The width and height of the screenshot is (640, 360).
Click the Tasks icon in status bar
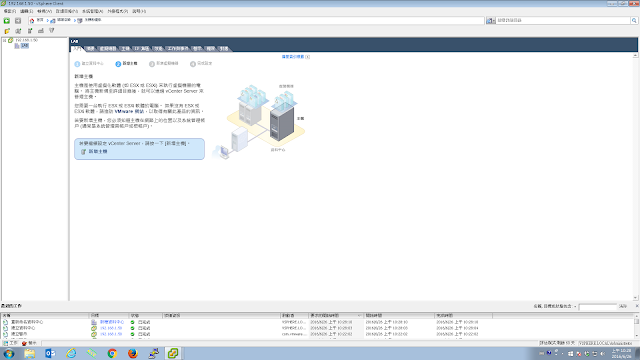[5, 343]
